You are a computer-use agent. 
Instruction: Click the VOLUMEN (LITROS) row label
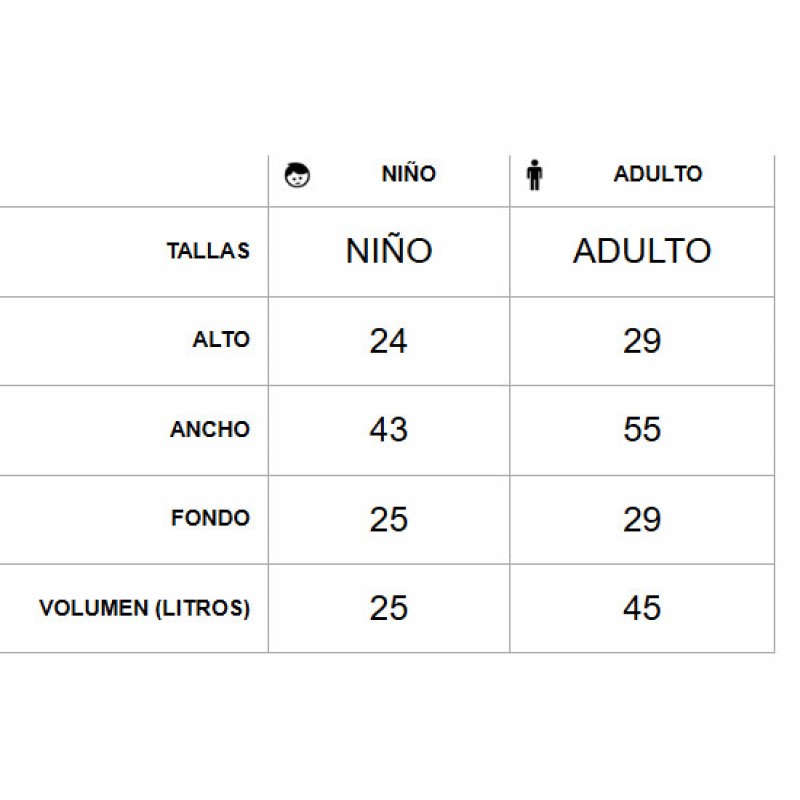144,608
